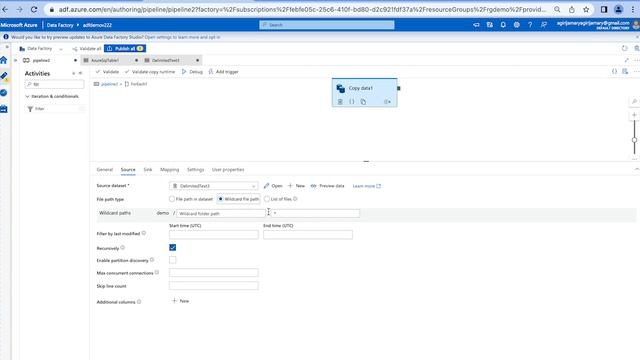This screenshot has height=360, width=640.
Task: Expand the canvas to full screen
Action: pos(627,60)
